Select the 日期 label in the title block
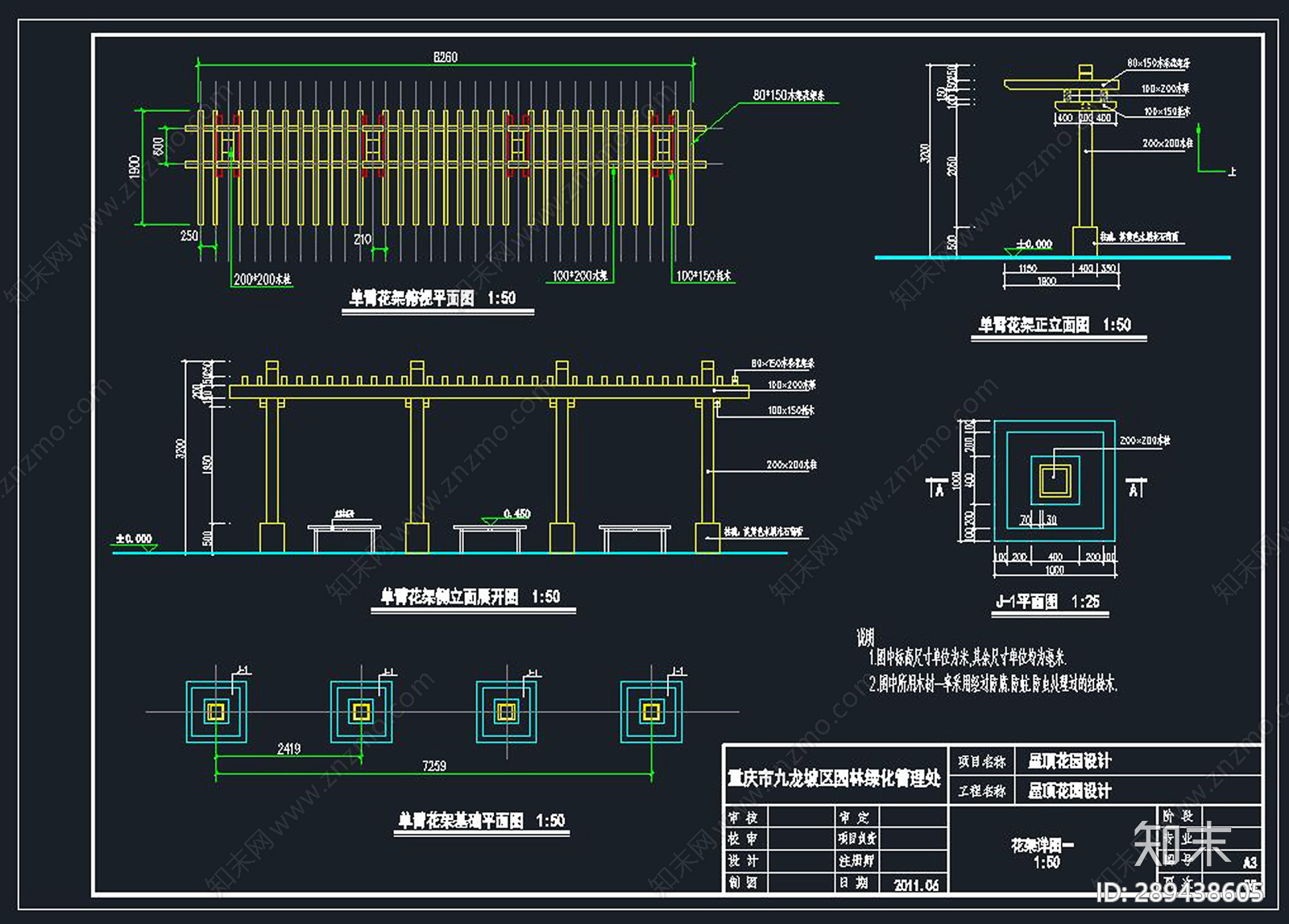 (855, 883)
